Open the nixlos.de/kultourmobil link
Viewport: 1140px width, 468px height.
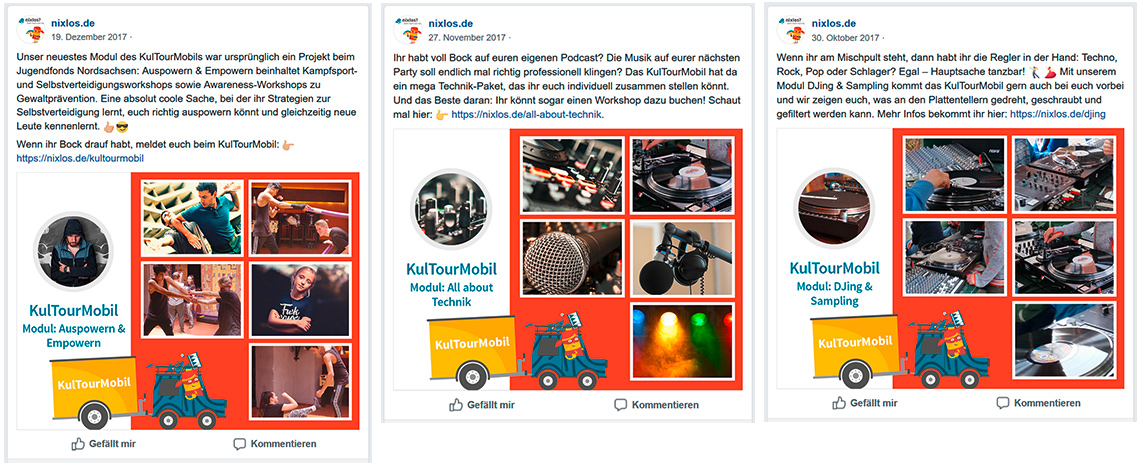pos(80,158)
